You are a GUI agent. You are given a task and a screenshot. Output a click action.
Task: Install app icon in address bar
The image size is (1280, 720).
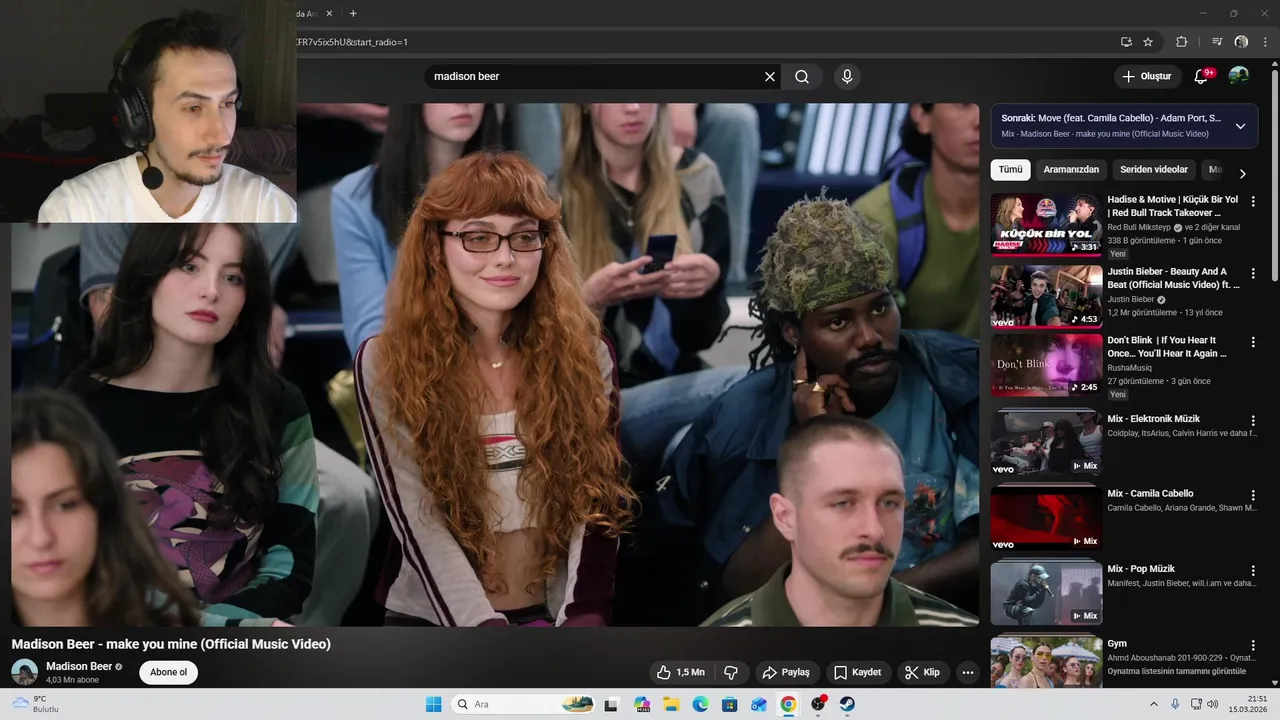click(1126, 42)
